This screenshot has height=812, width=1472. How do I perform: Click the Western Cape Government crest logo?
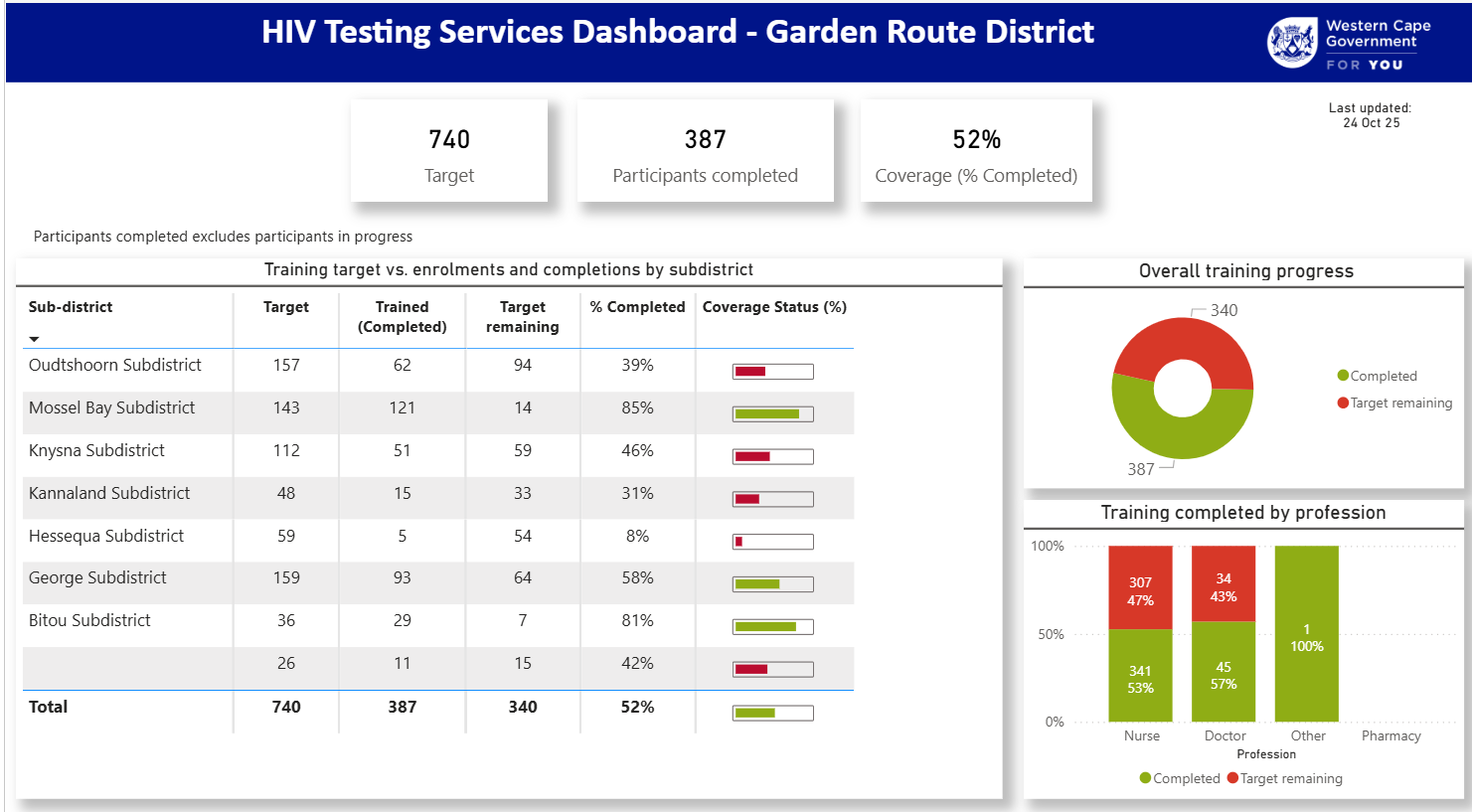(x=1292, y=43)
